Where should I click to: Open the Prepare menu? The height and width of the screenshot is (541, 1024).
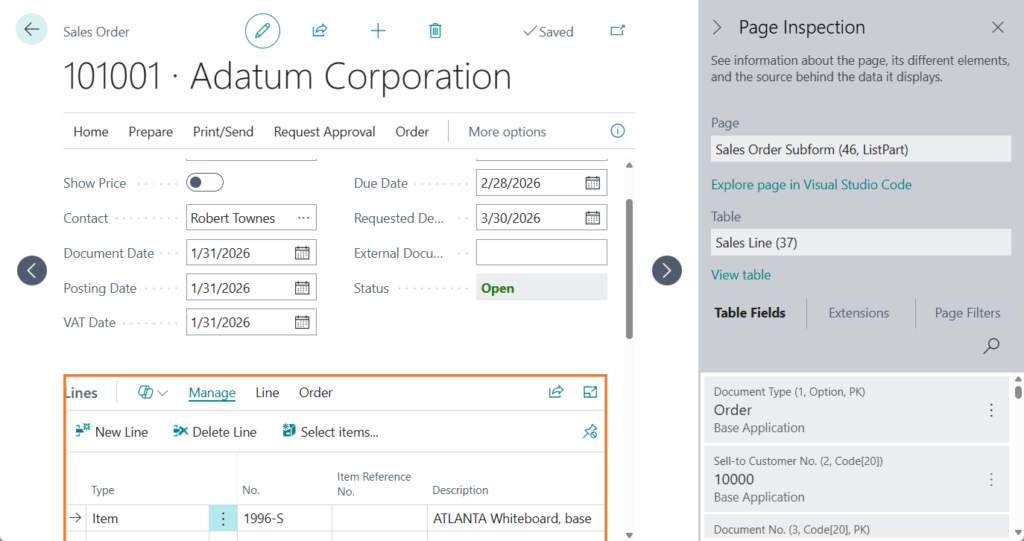click(150, 132)
